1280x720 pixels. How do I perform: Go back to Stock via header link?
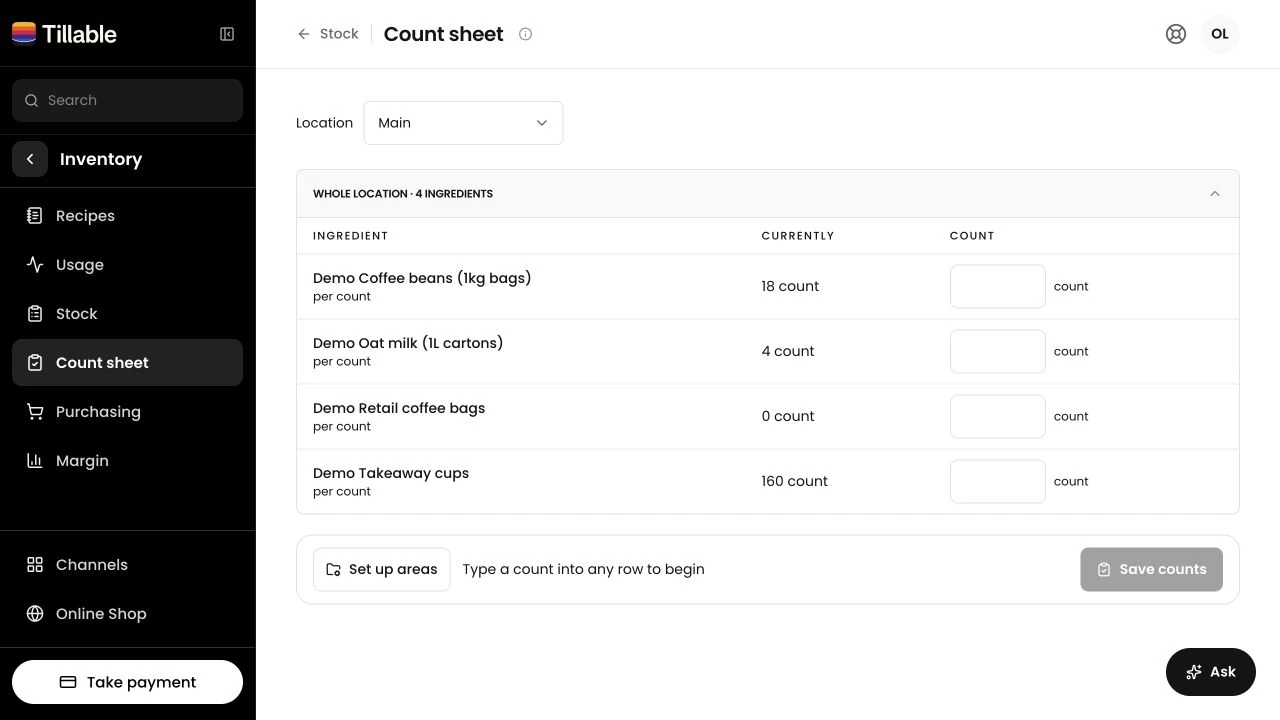tap(328, 34)
